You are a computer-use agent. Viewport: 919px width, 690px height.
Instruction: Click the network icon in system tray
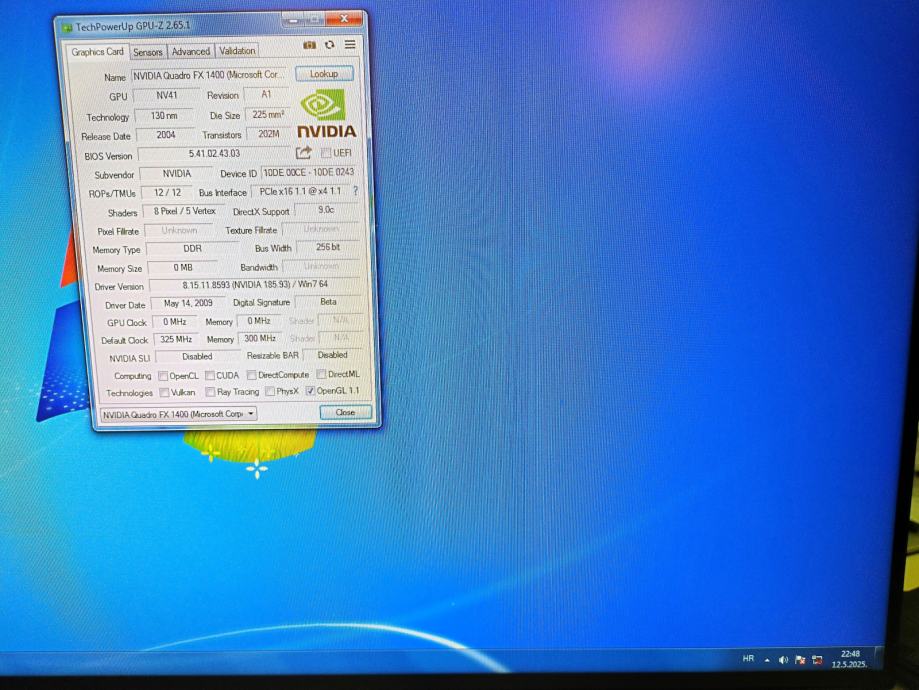817,660
